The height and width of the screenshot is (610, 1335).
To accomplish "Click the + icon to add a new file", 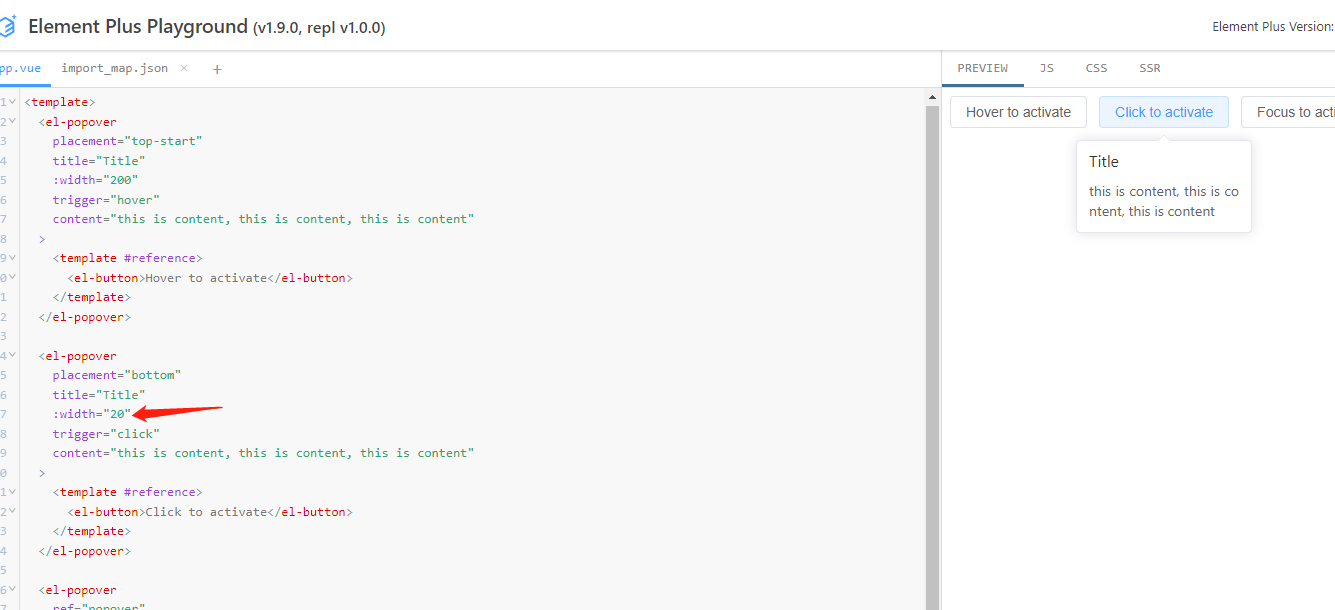I will pos(217,68).
